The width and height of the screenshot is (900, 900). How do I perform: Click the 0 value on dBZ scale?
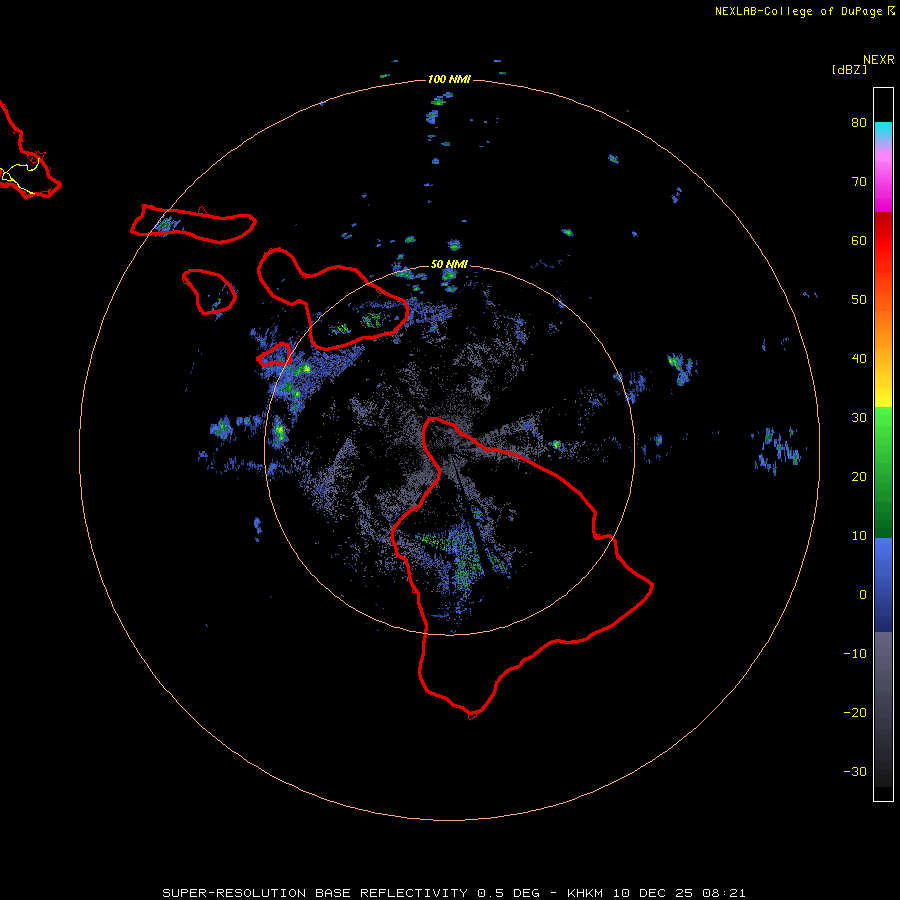pyautogui.click(x=863, y=595)
